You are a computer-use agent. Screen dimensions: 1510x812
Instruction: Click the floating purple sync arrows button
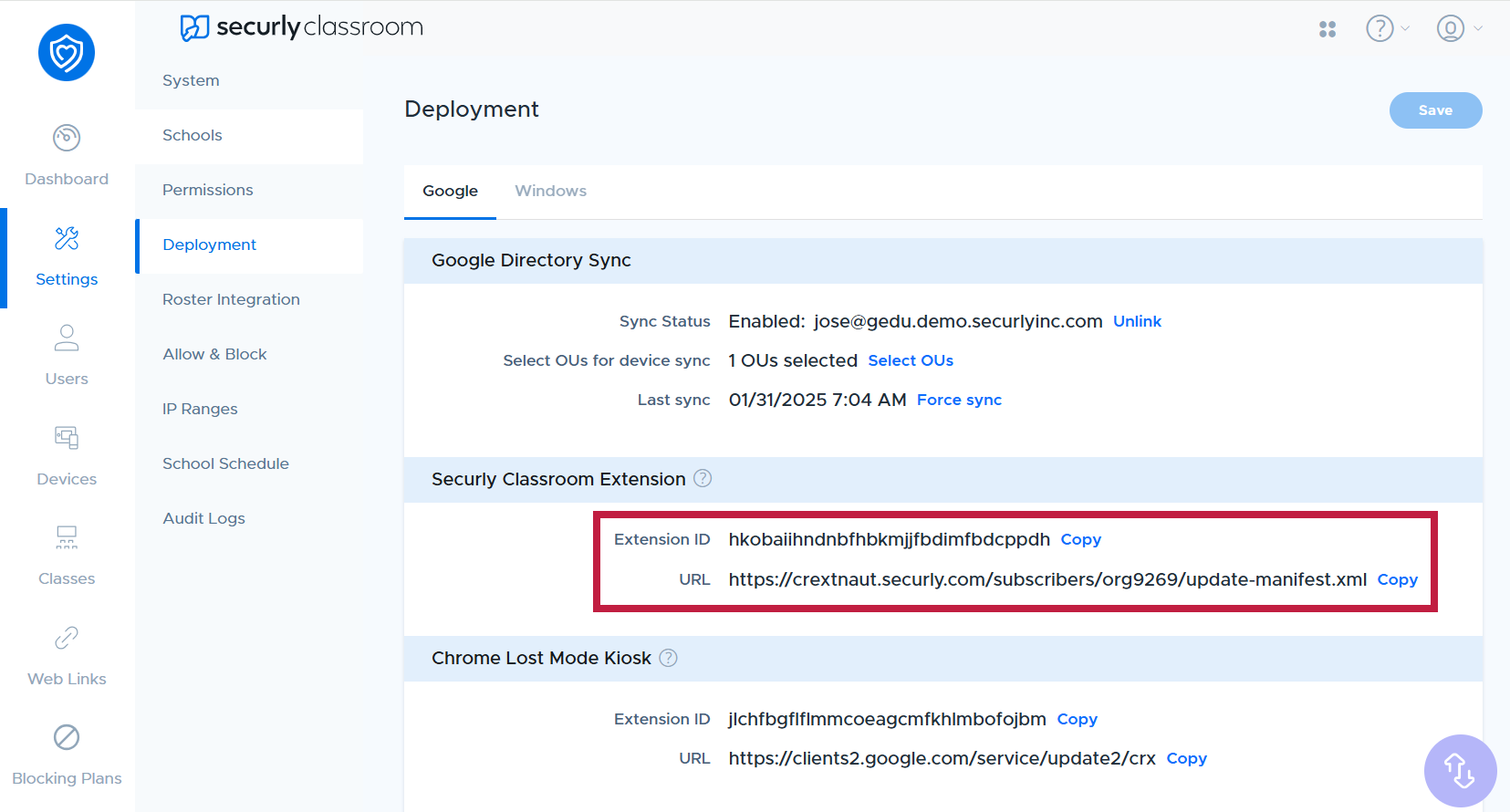[x=1460, y=771]
